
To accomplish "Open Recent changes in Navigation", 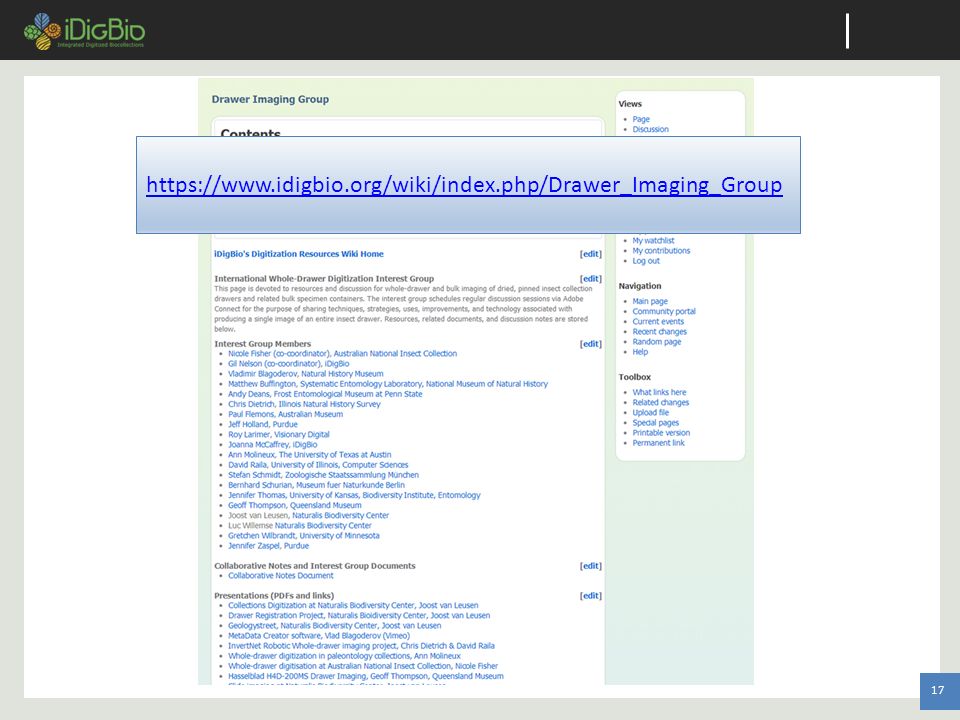I will [659, 332].
